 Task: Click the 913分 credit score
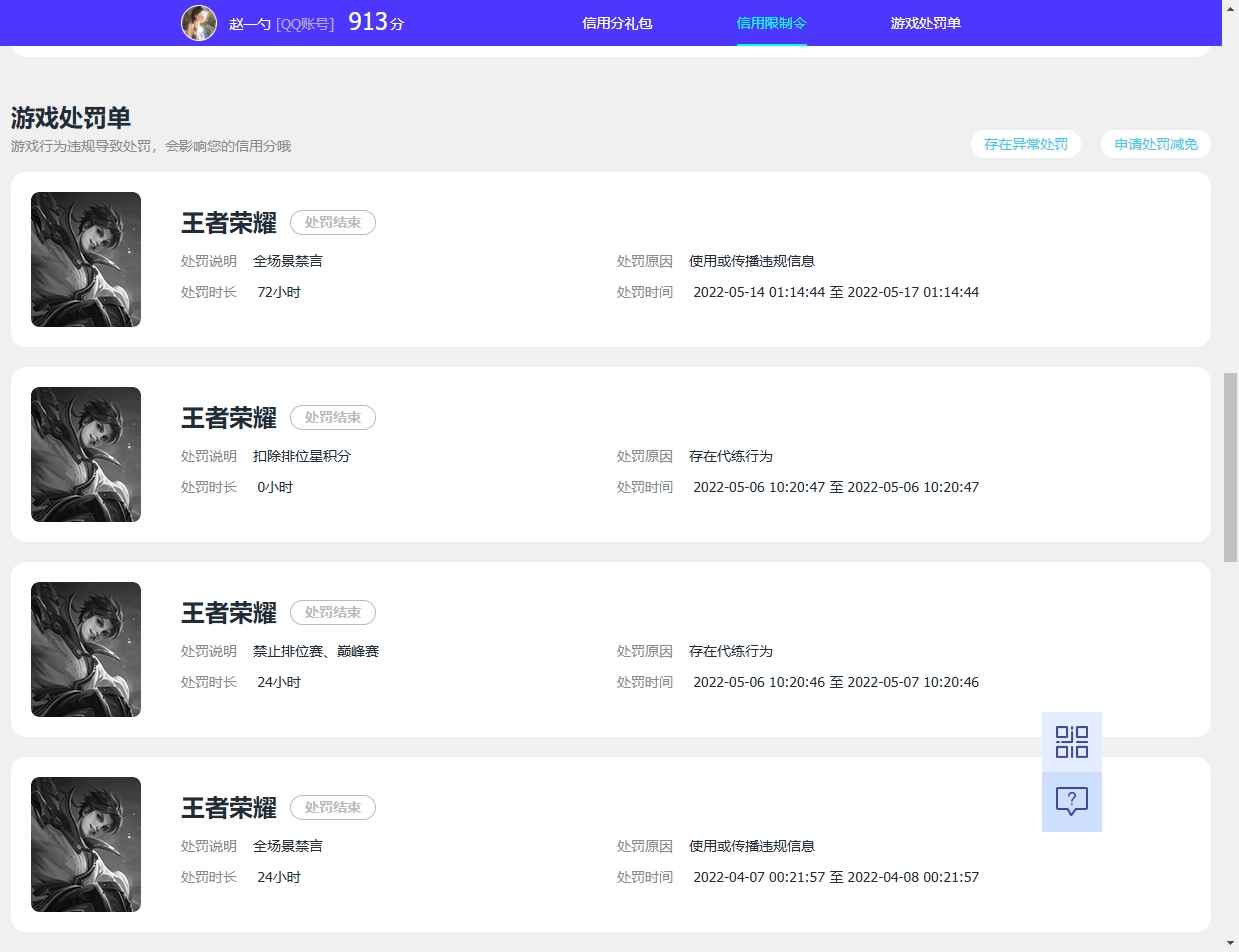click(376, 22)
